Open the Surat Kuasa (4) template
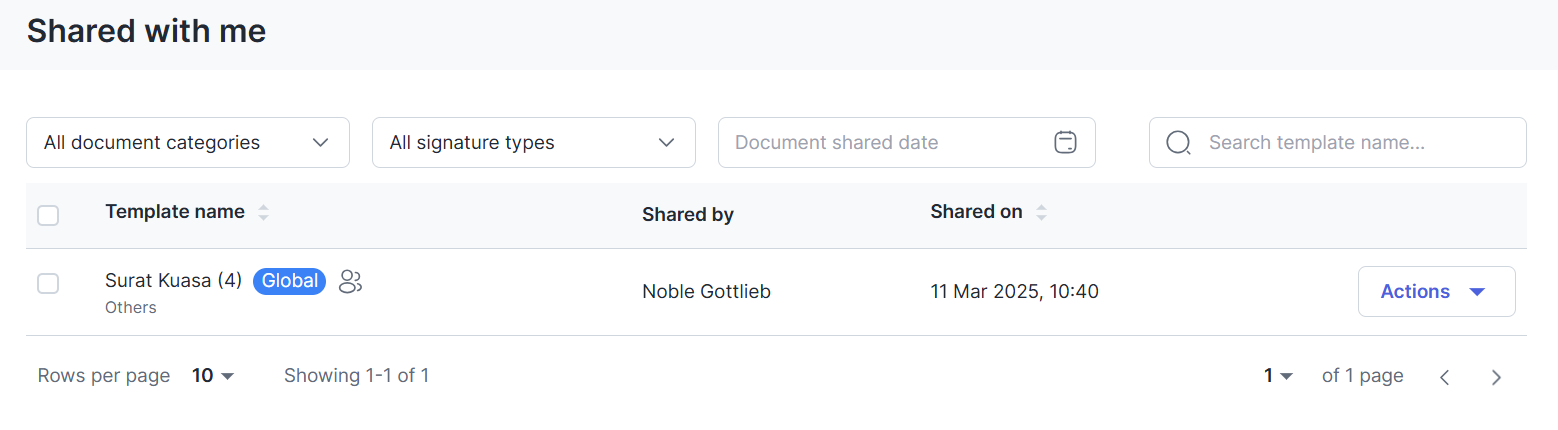The image size is (1558, 430). 173,281
